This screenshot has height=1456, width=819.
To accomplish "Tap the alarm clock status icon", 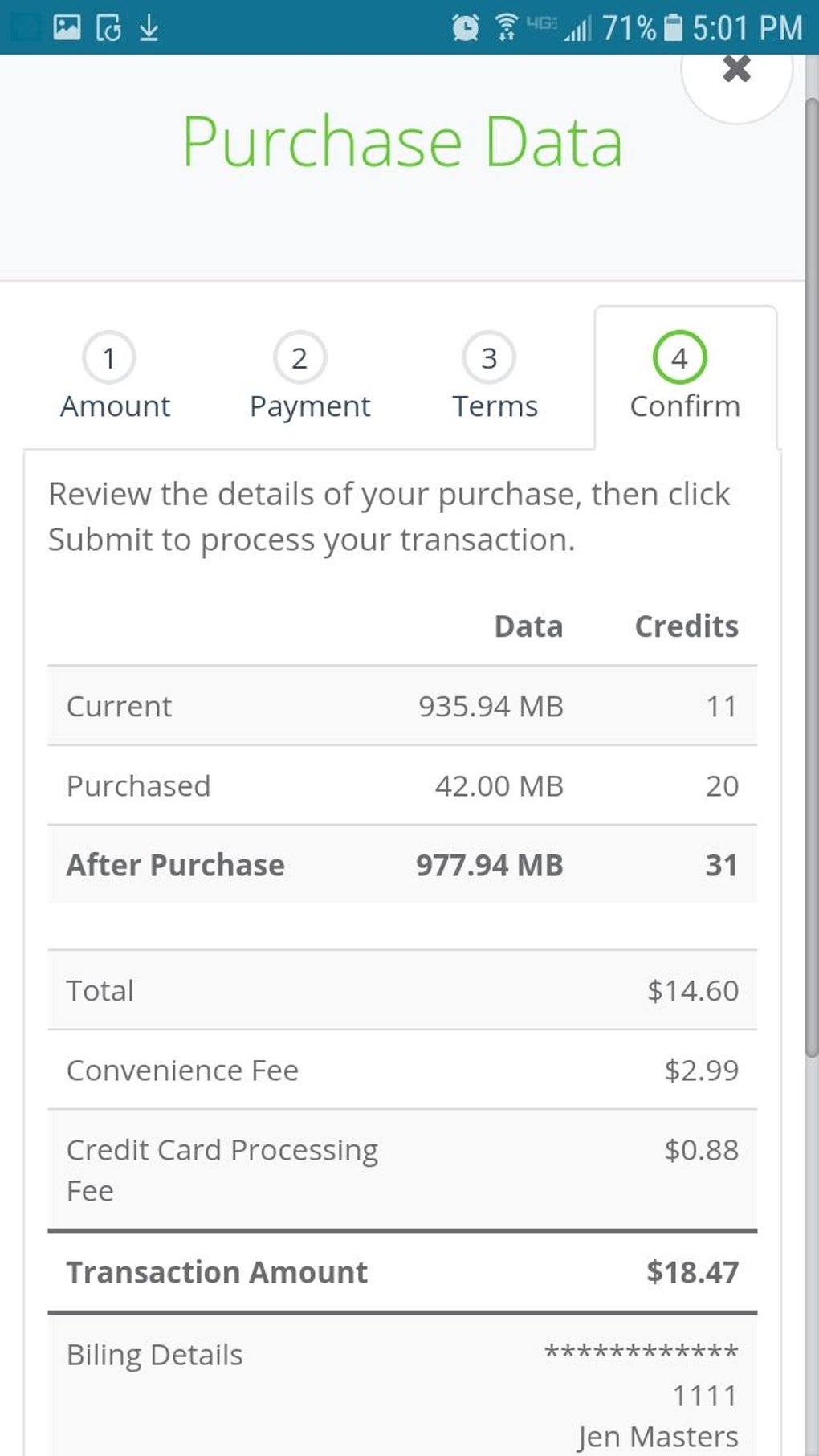I will tap(465, 27).
